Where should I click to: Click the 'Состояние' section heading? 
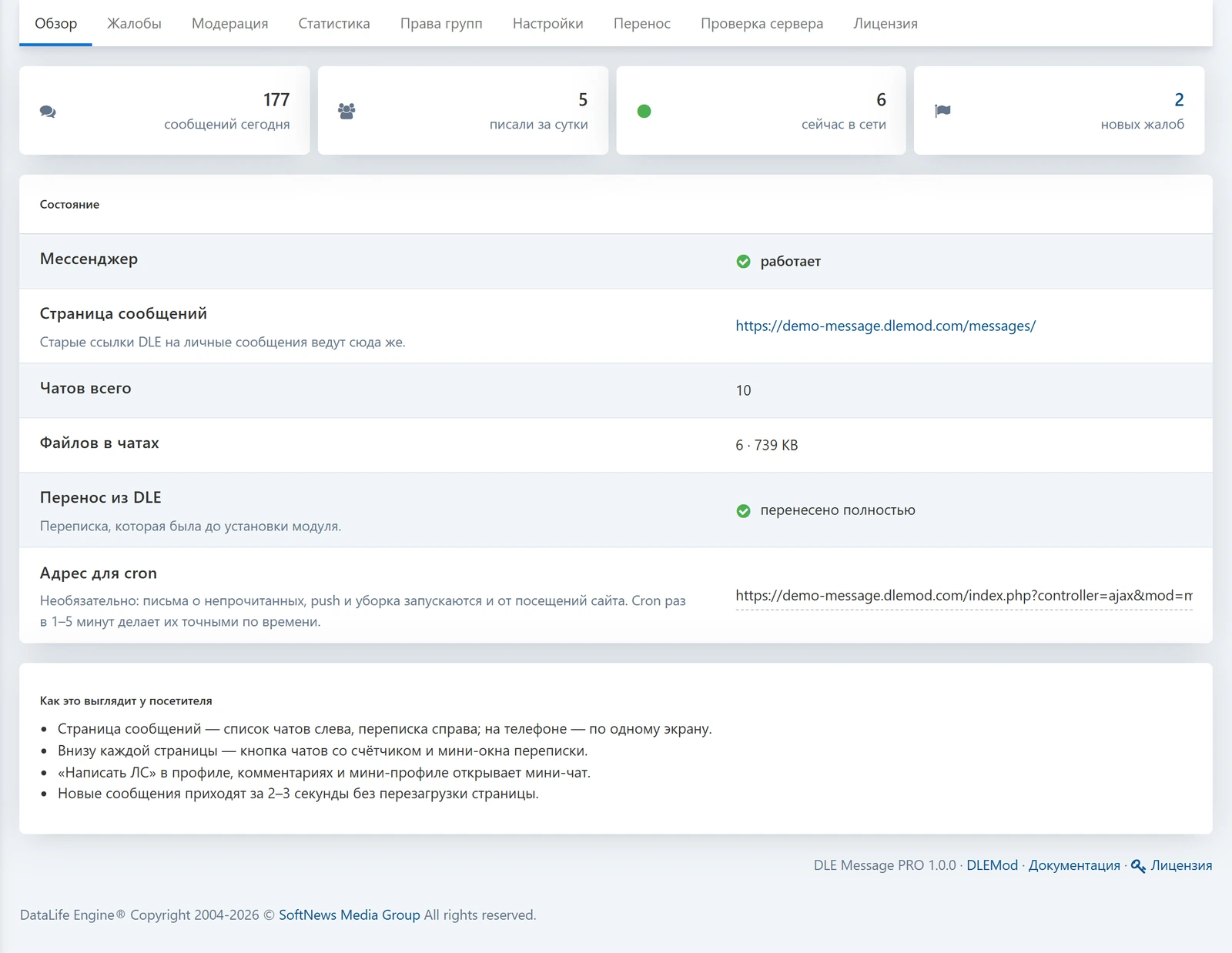69,205
